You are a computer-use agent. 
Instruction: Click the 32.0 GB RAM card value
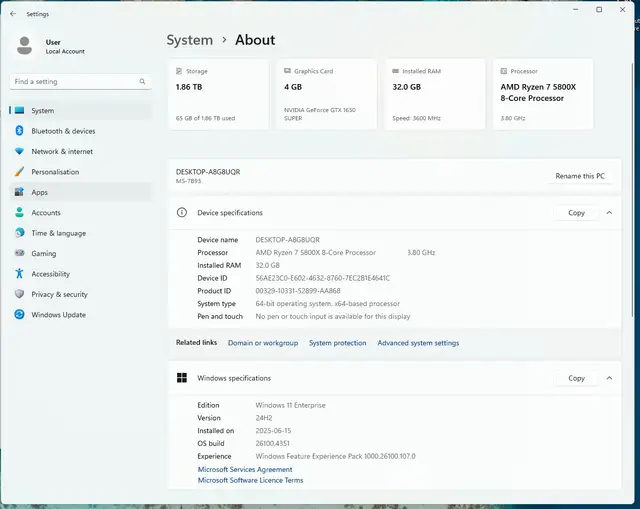(407, 87)
